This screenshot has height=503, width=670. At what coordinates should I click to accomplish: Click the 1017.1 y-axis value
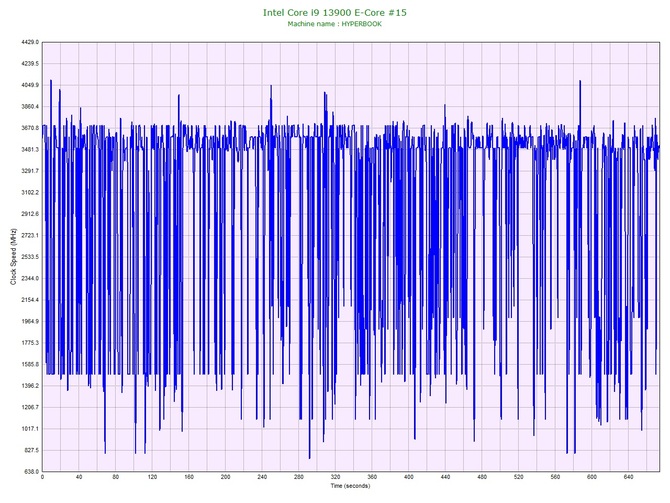30,429
